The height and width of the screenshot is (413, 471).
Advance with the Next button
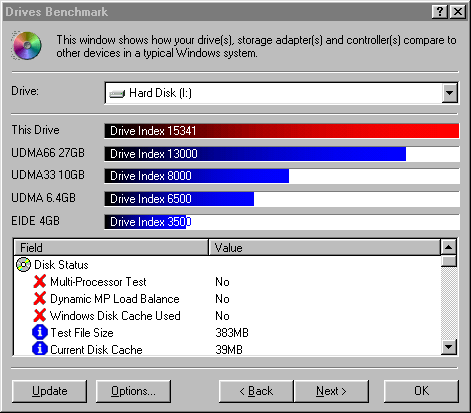[x=331, y=391]
